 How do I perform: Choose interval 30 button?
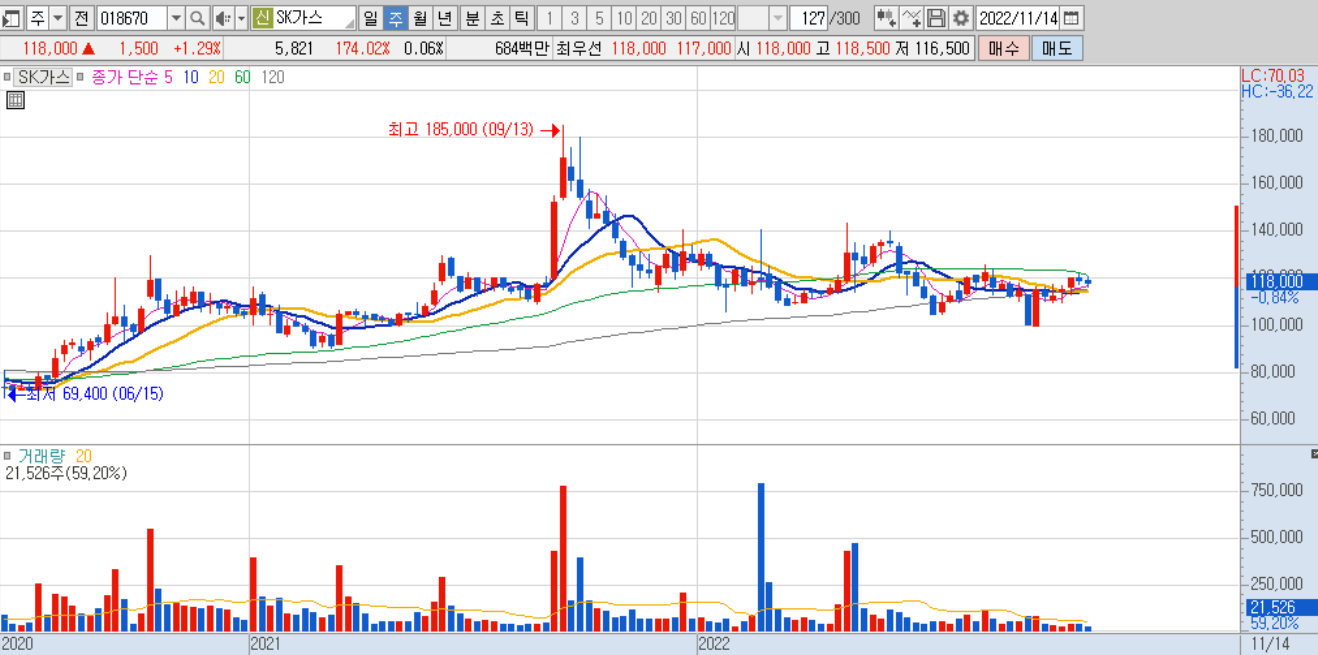[674, 18]
